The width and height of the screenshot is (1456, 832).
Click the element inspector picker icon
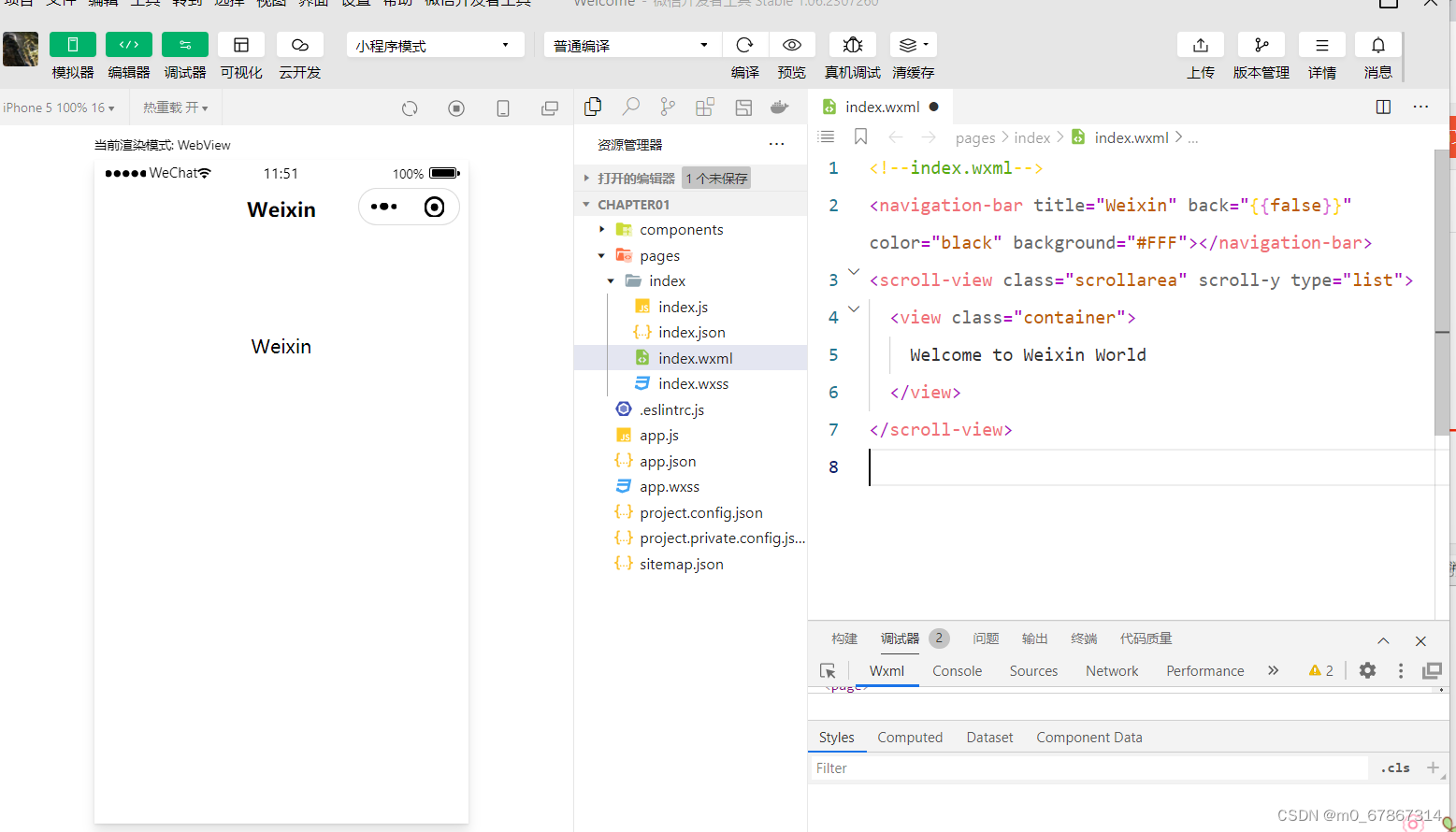coord(828,670)
